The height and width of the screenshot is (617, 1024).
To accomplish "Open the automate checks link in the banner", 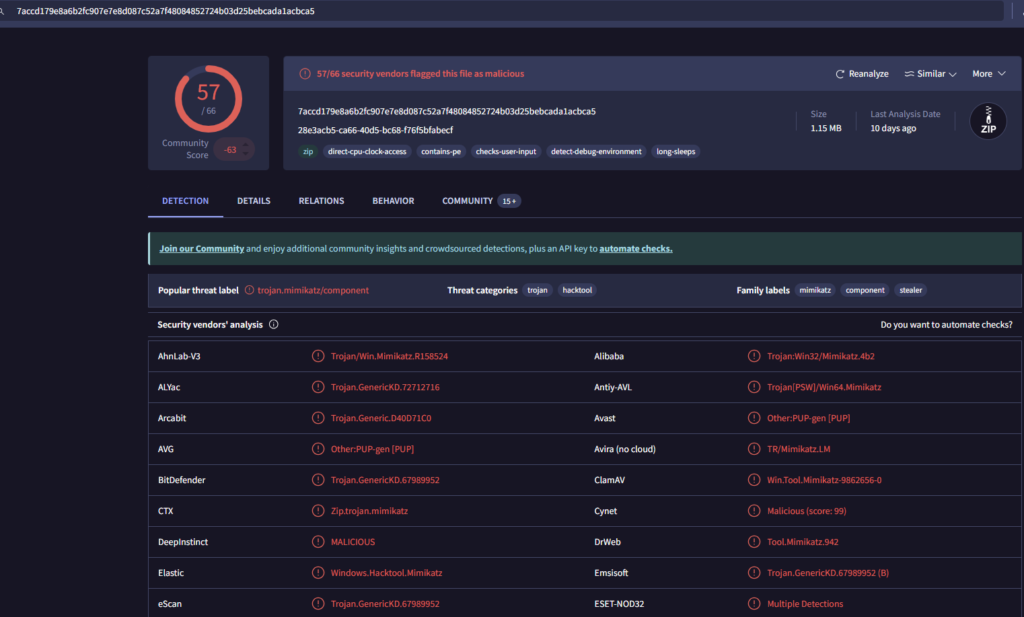I will point(636,249).
